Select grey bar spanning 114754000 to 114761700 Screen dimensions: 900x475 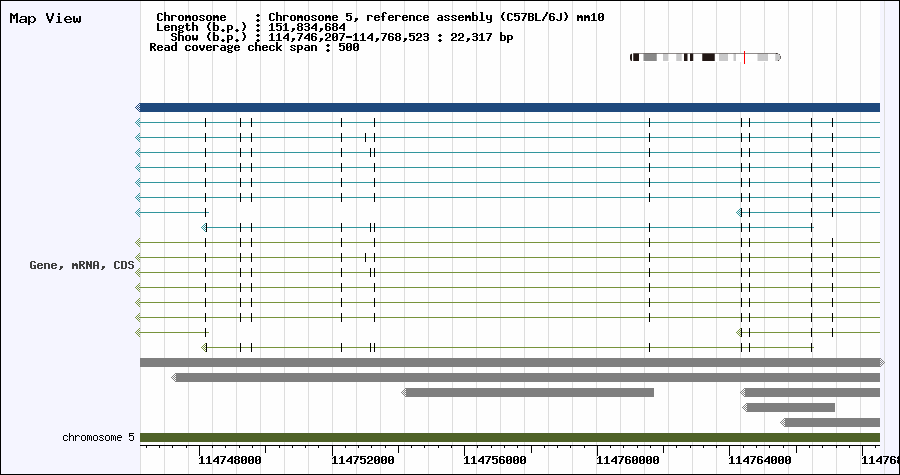coord(527,392)
